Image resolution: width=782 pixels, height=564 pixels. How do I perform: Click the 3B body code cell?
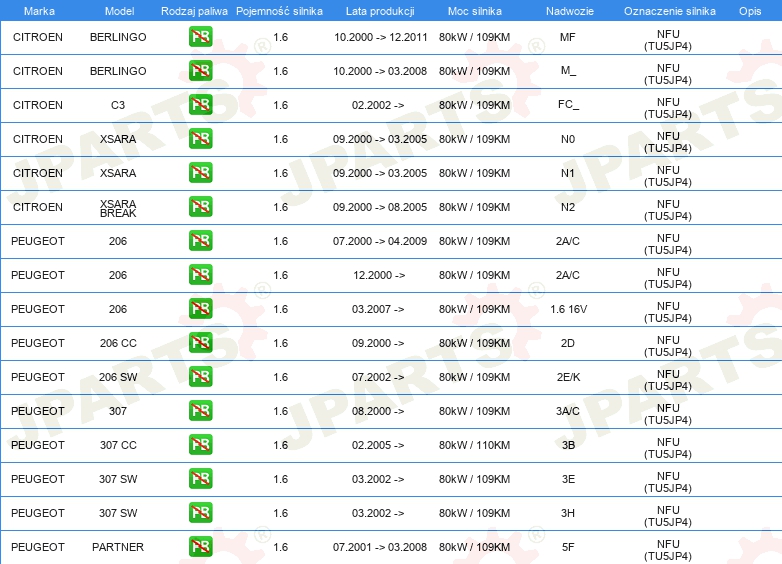(569, 445)
